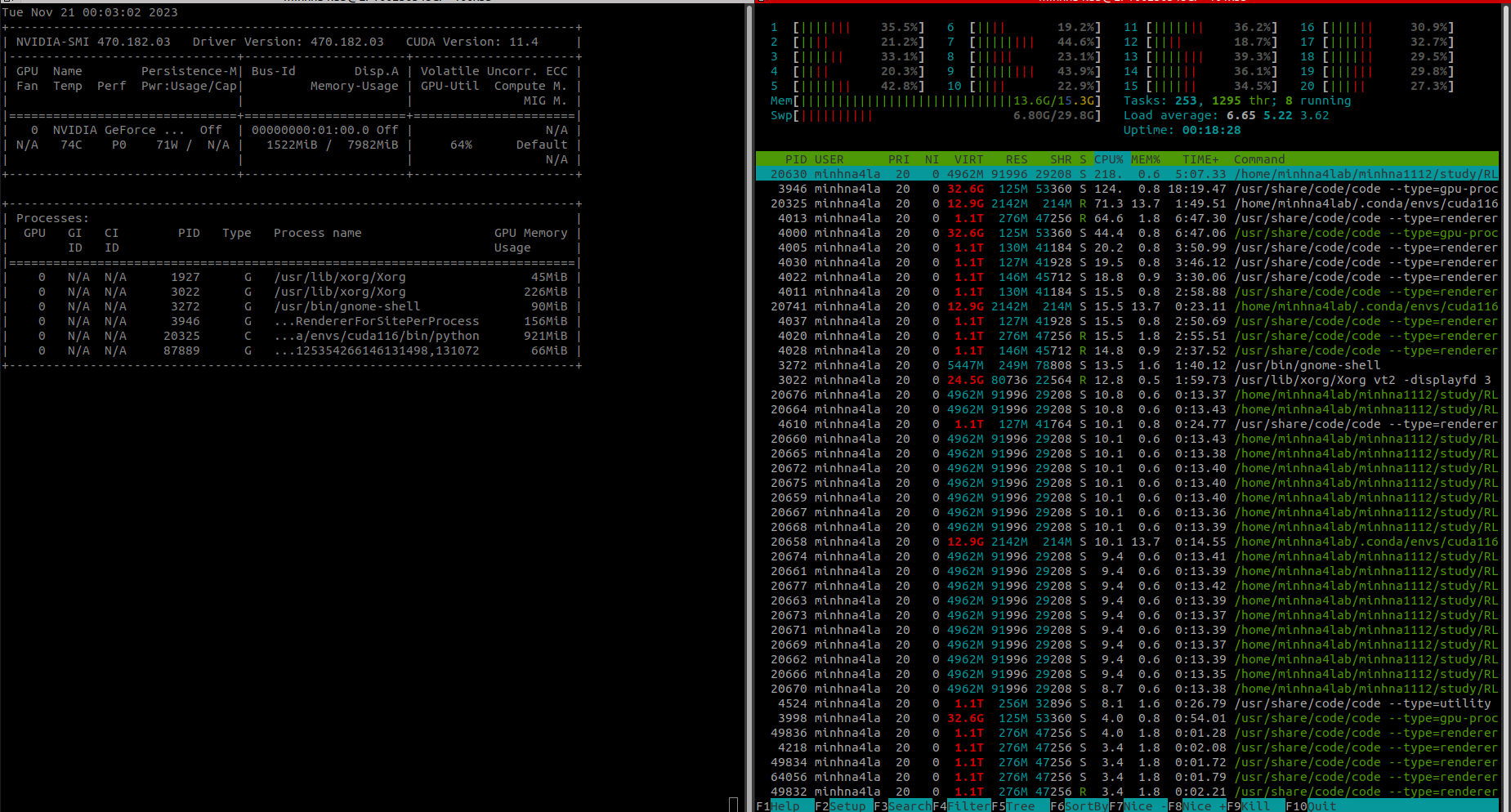Select htop row with PID 3998
1511x812 pixels.
(1128, 718)
